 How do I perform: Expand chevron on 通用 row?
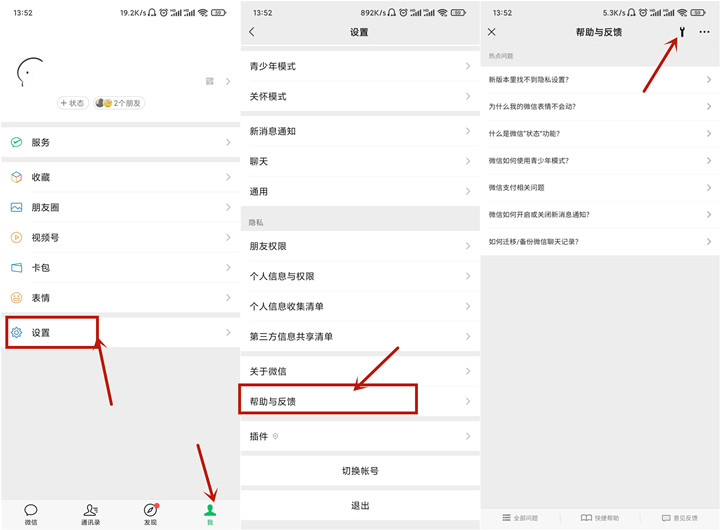[x=468, y=192]
